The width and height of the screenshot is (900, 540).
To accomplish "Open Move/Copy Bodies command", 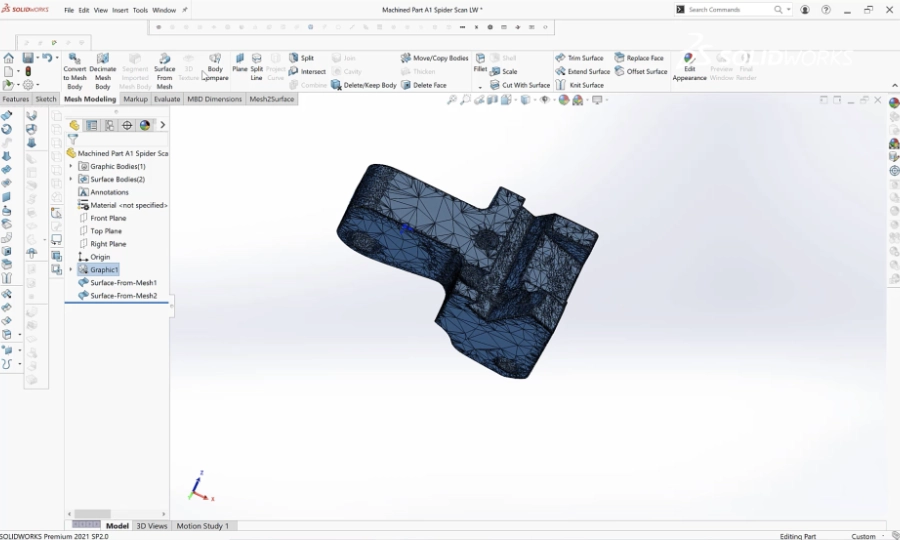I will click(x=435, y=58).
